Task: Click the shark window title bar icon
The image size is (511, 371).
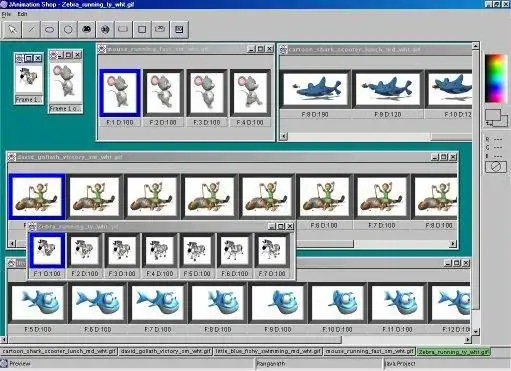Action: [x=283, y=49]
